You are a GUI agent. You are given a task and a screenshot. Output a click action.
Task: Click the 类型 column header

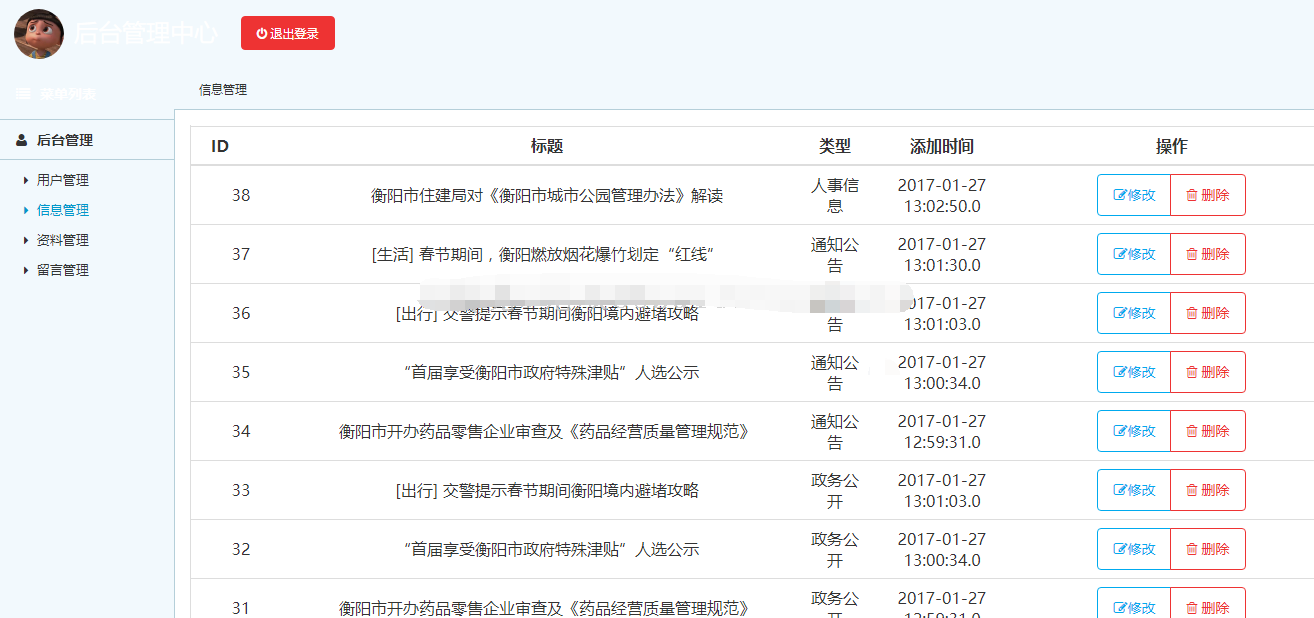click(x=835, y=146)
